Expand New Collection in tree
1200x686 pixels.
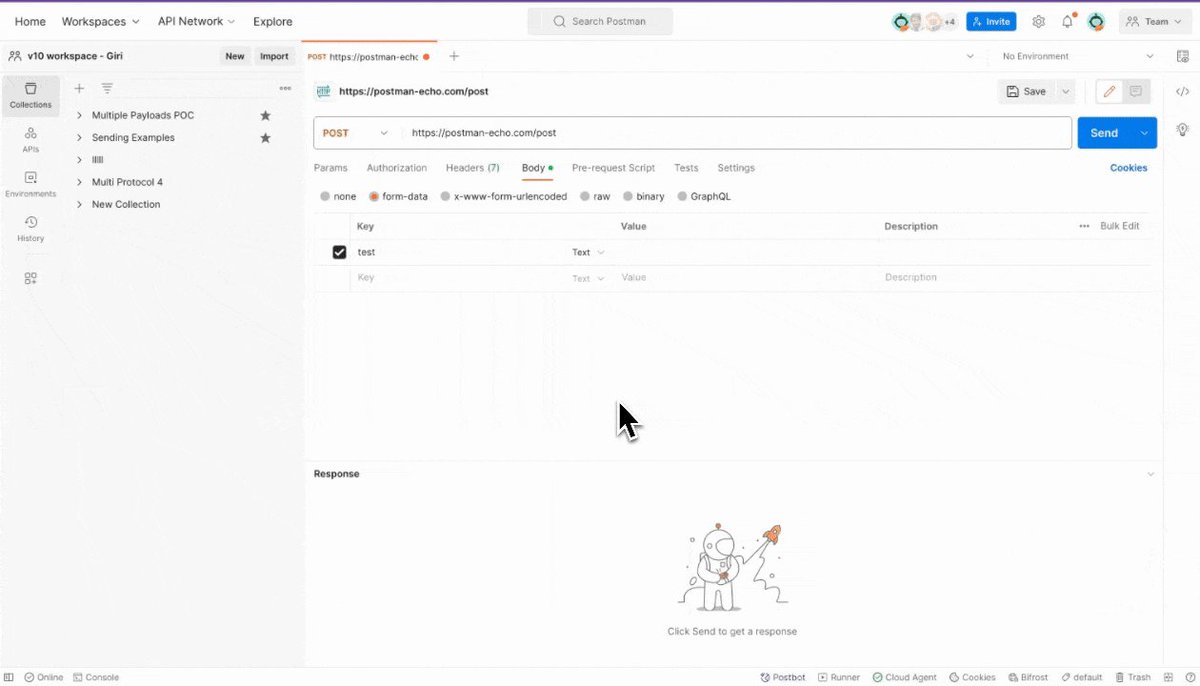pos(79,204)
